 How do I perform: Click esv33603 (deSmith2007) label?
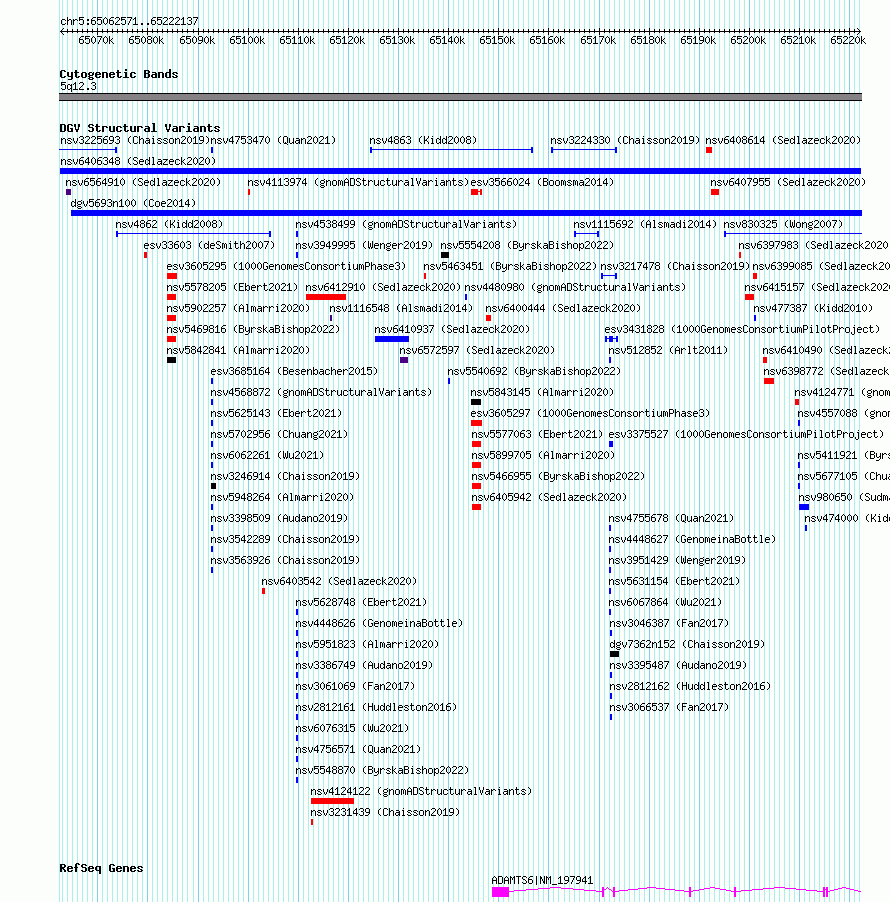coord(209,246)
